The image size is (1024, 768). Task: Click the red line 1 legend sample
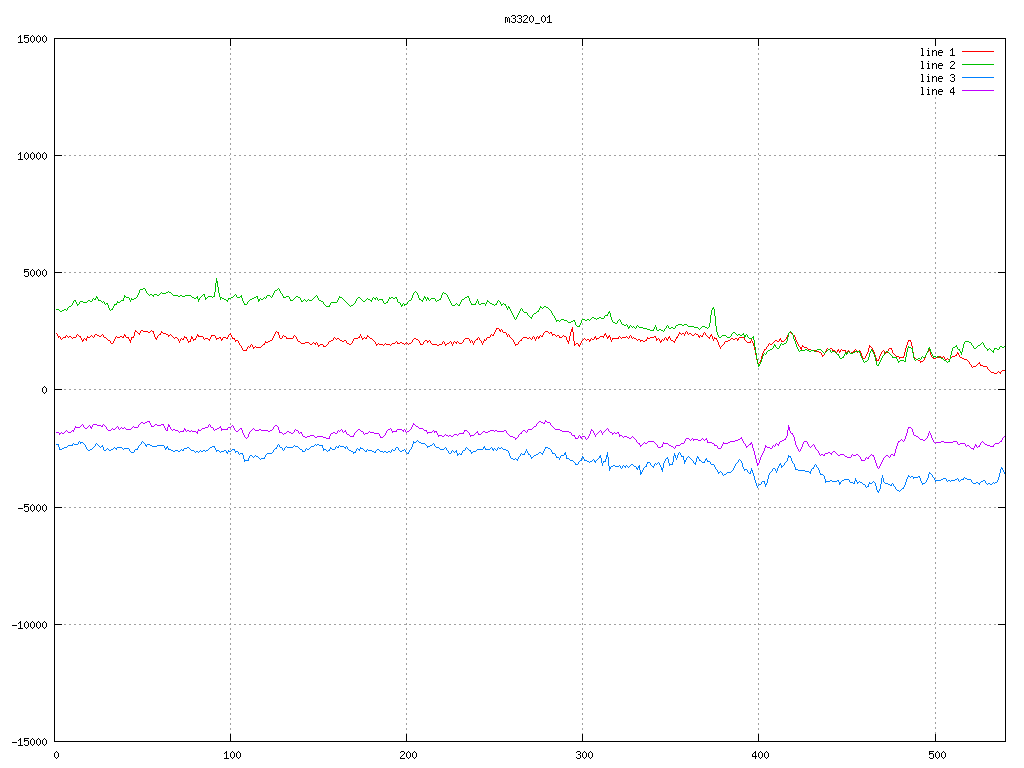point(978,52)
